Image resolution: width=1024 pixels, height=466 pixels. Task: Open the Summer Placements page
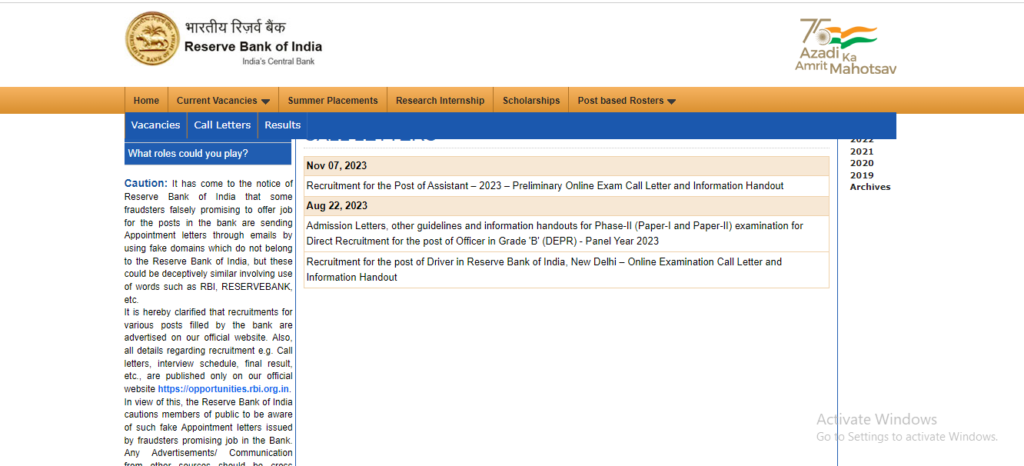[333, 101]
